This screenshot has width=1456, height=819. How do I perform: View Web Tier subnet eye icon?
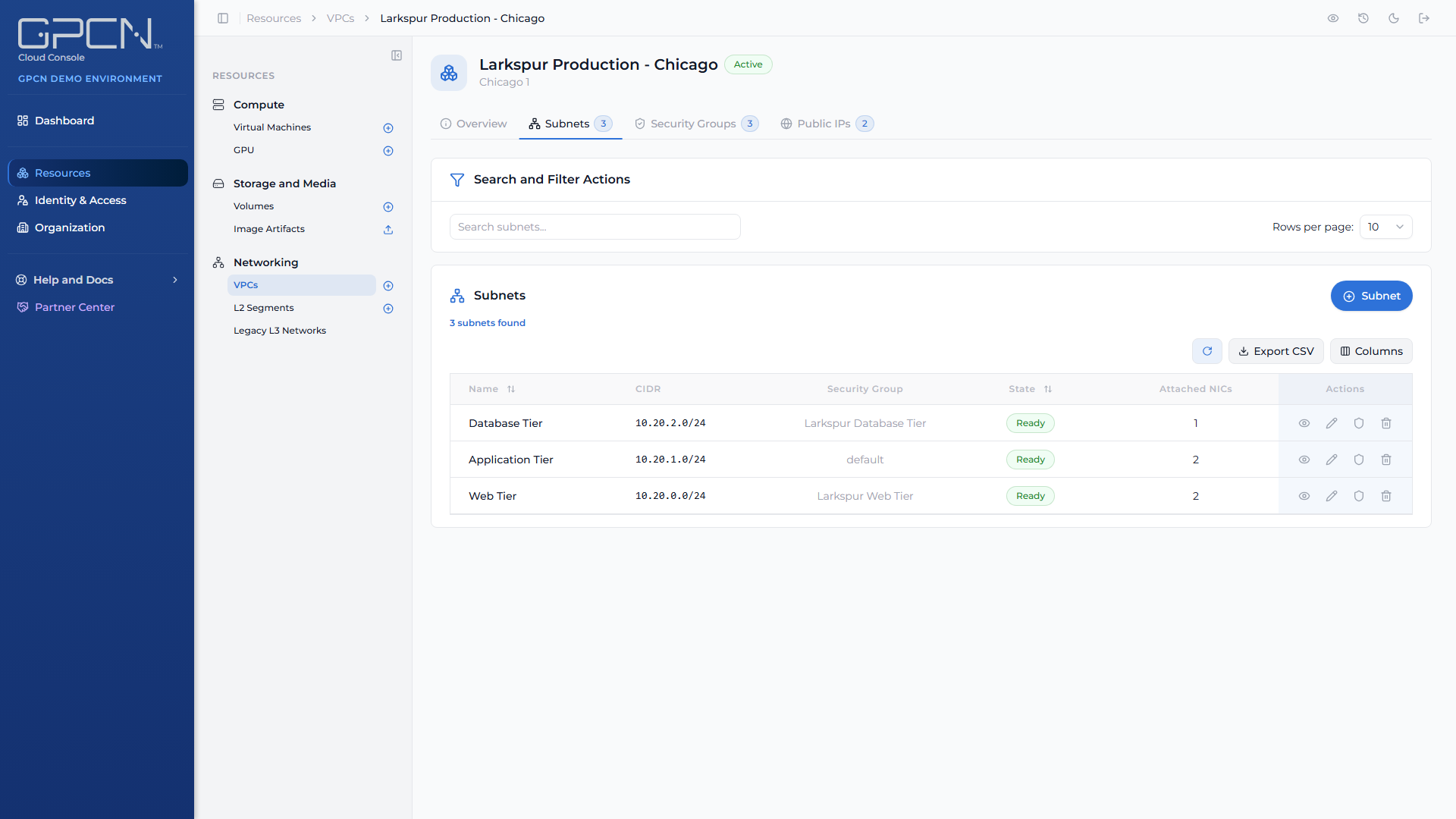click(x=1304, y=496)
